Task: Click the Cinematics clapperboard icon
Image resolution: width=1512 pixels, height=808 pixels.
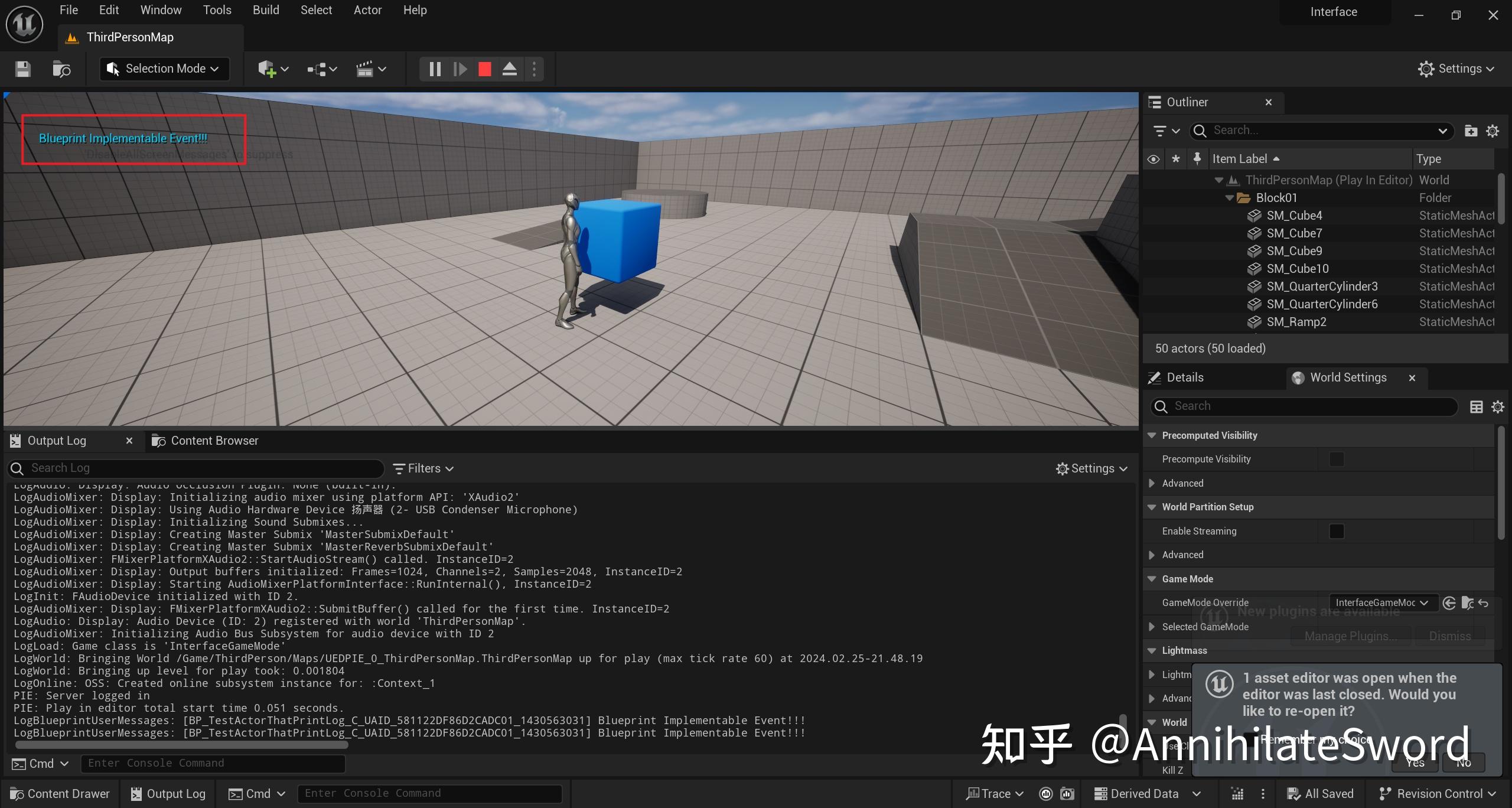Action: coord(367,69)
